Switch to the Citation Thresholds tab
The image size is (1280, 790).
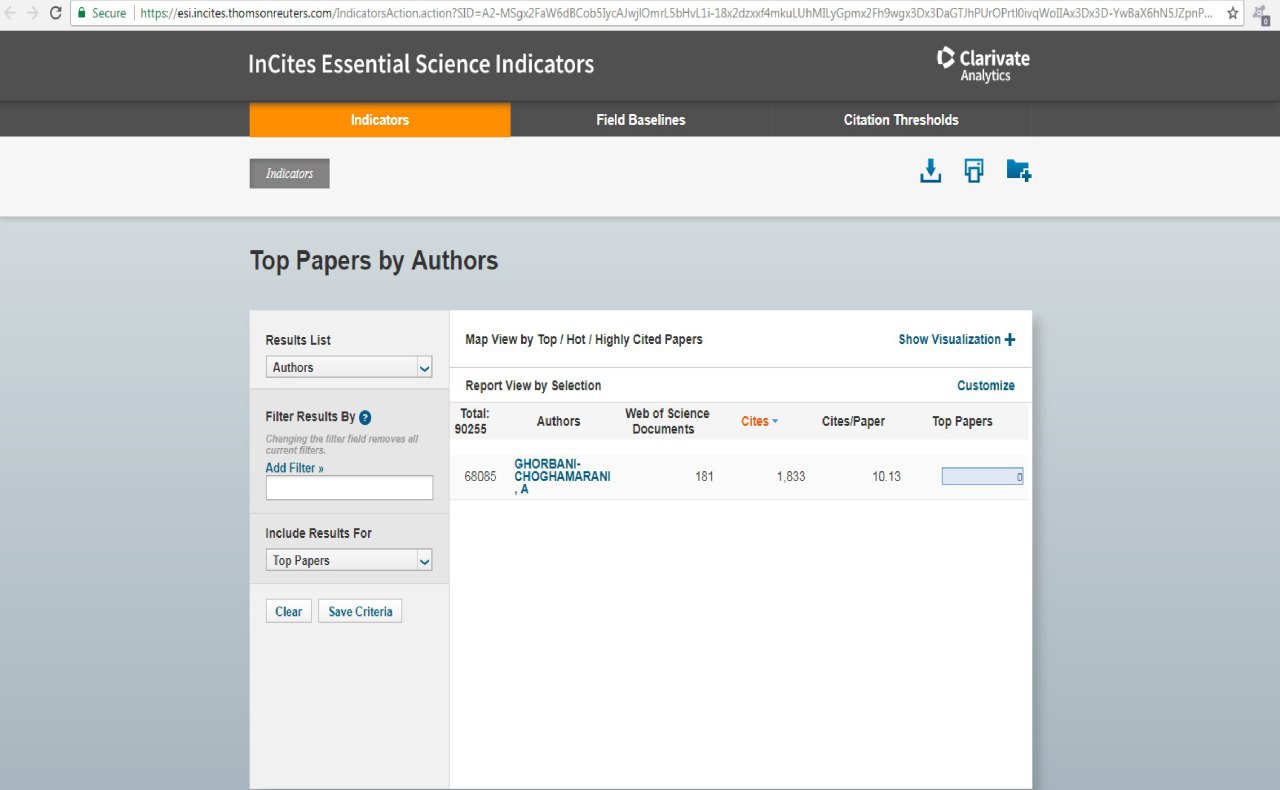[x=901, y=119]
